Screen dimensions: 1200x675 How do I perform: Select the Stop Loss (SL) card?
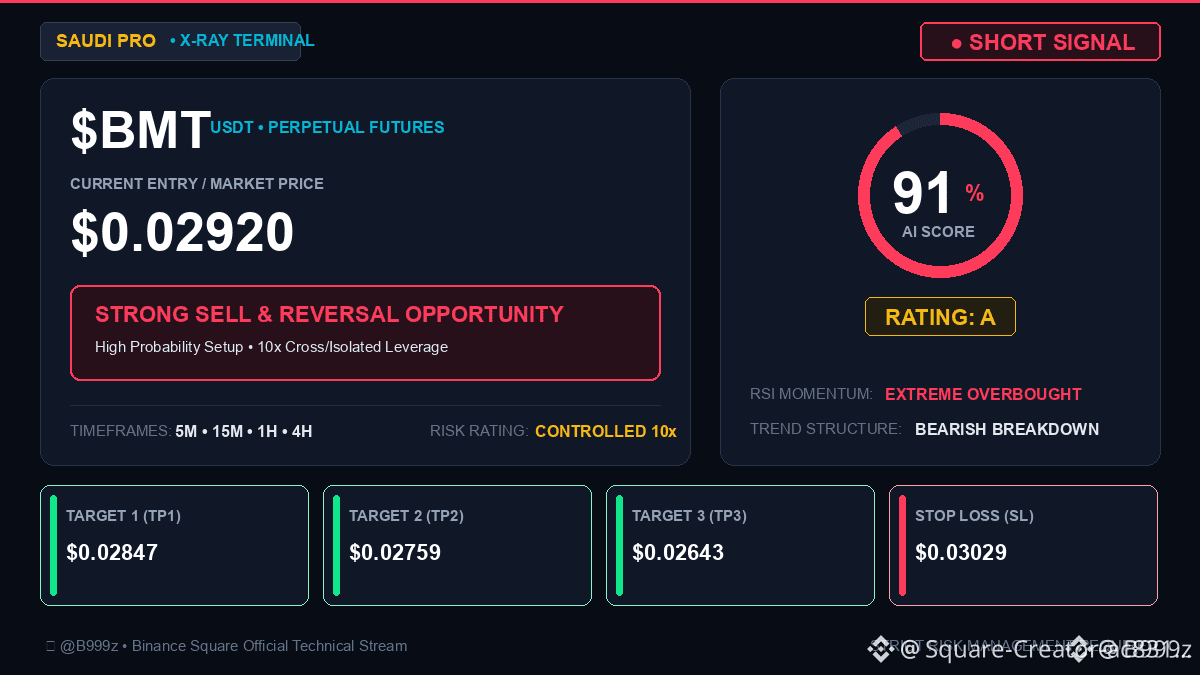pyautogui.click(x=1023, y=545)
